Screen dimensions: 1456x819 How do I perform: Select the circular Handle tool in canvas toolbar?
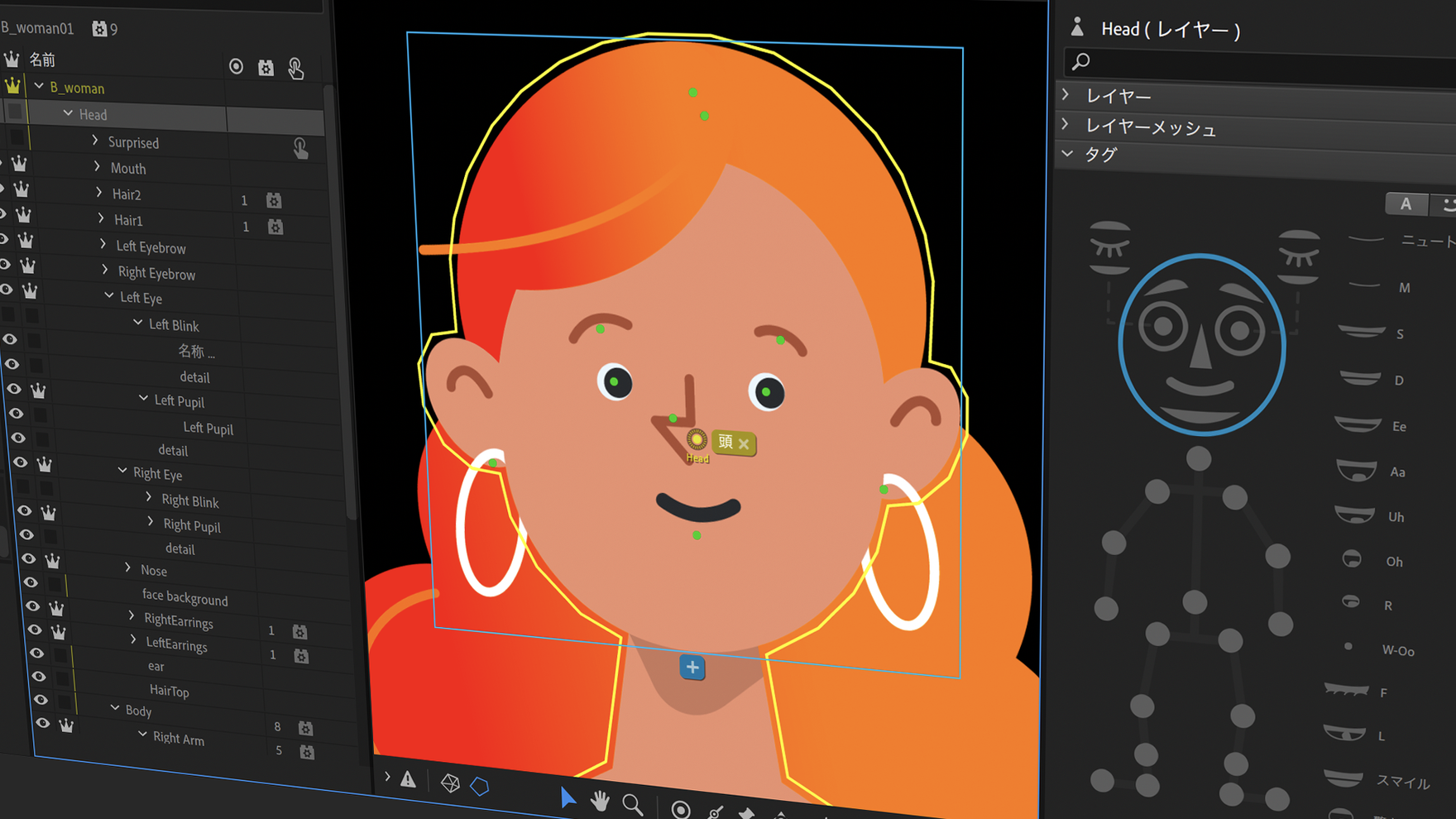680,809
